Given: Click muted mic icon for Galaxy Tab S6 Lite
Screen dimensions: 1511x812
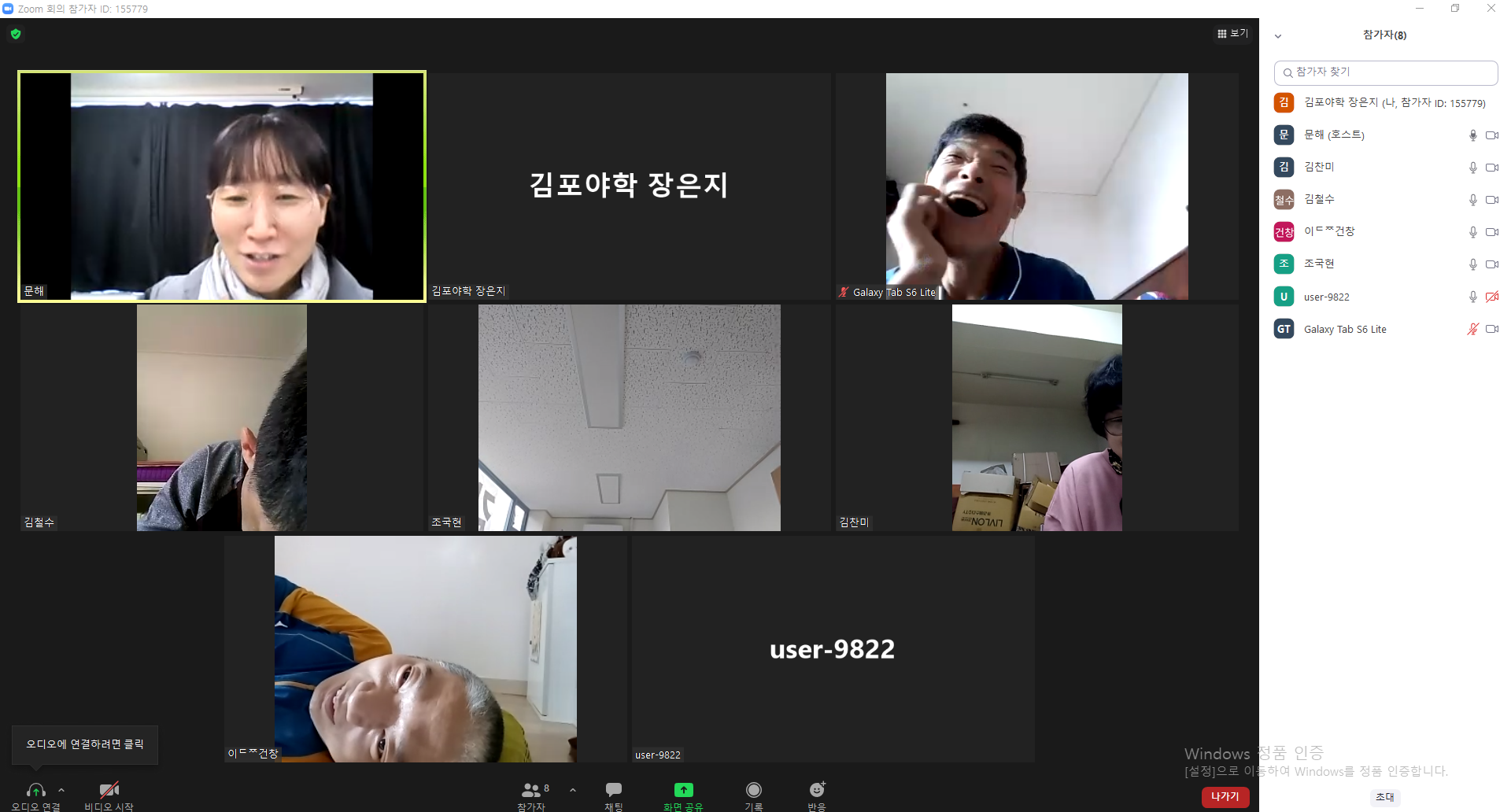Looking at the screenshot, I should pos(1473,329).
